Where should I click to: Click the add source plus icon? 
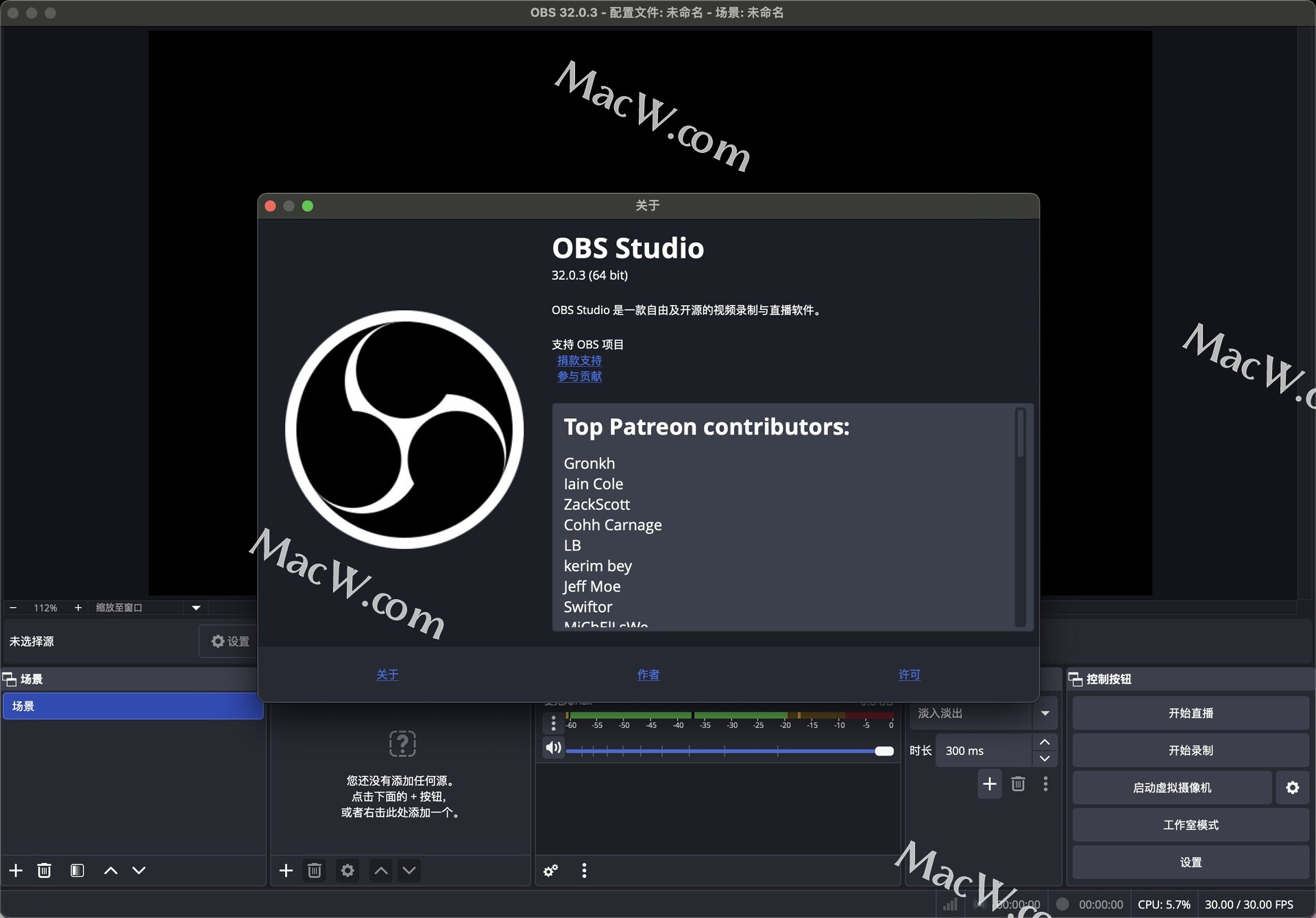pyautogui.click(x=286, y=871)
